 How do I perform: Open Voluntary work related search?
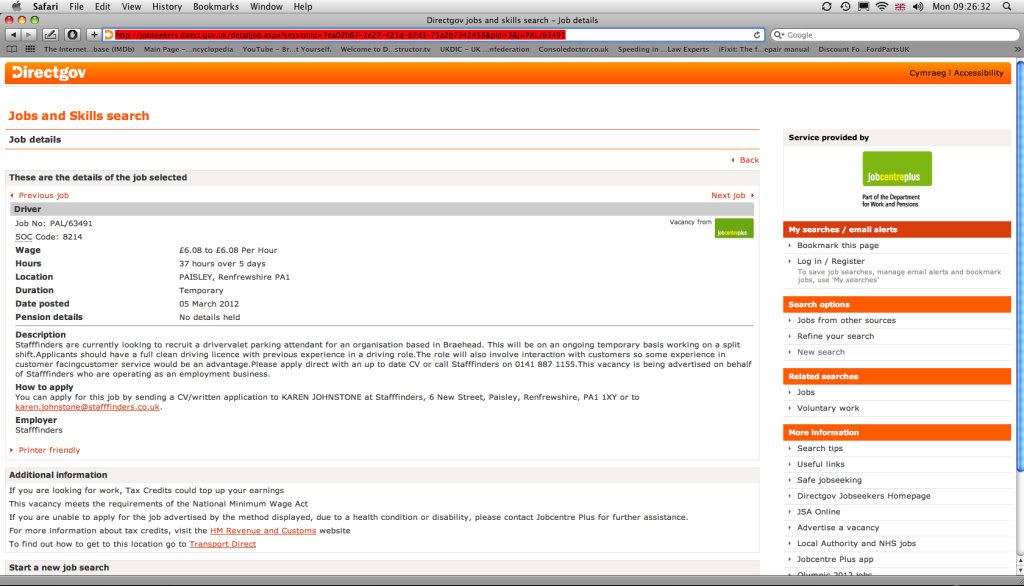(828, 408)
